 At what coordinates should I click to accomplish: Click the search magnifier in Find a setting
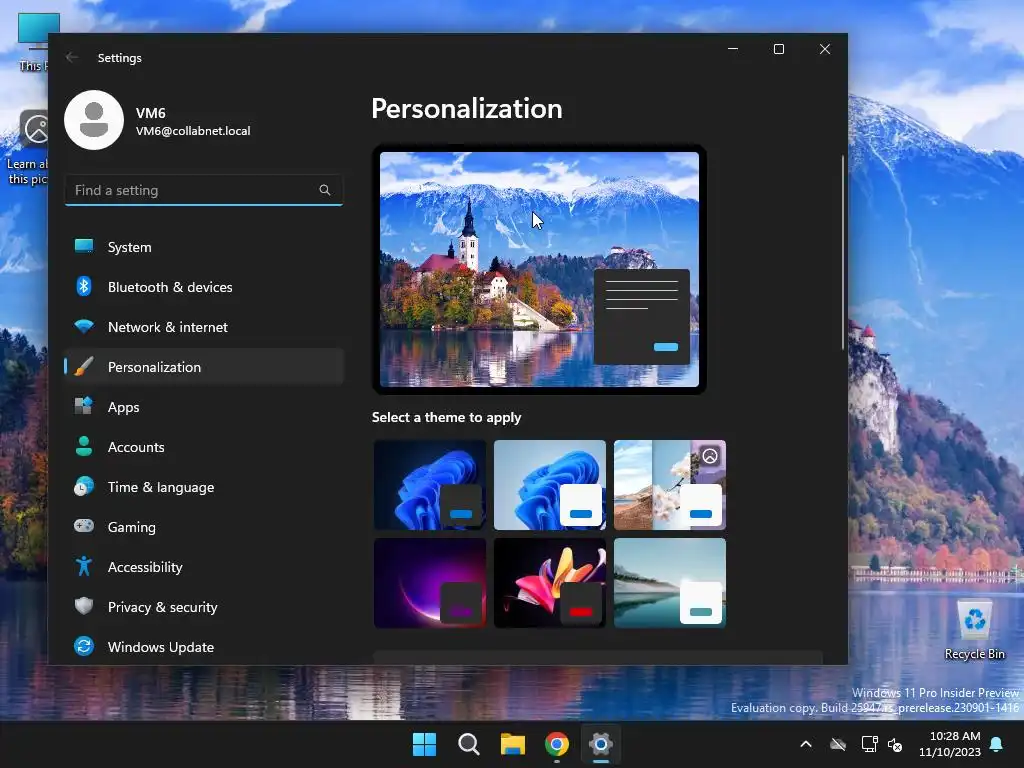pos(325,190)
